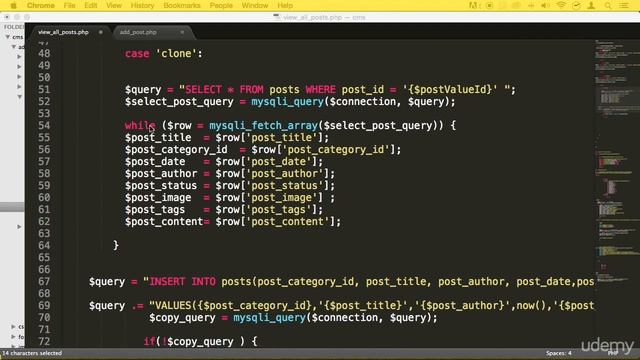Click '$post_status' variable on line 59
The height and width of the screenshot is (360, 640).
pyautogui.click(x=161, y=186)
